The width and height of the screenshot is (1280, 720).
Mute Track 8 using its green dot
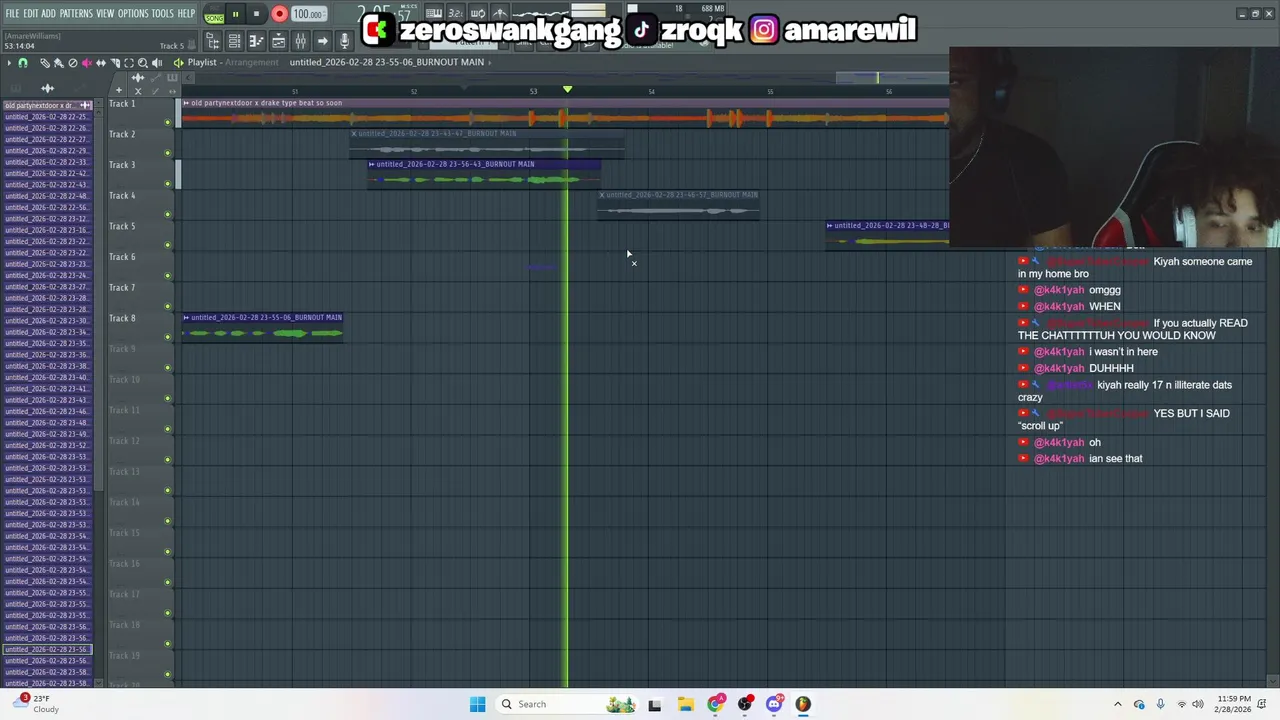[x=168, y=338]
